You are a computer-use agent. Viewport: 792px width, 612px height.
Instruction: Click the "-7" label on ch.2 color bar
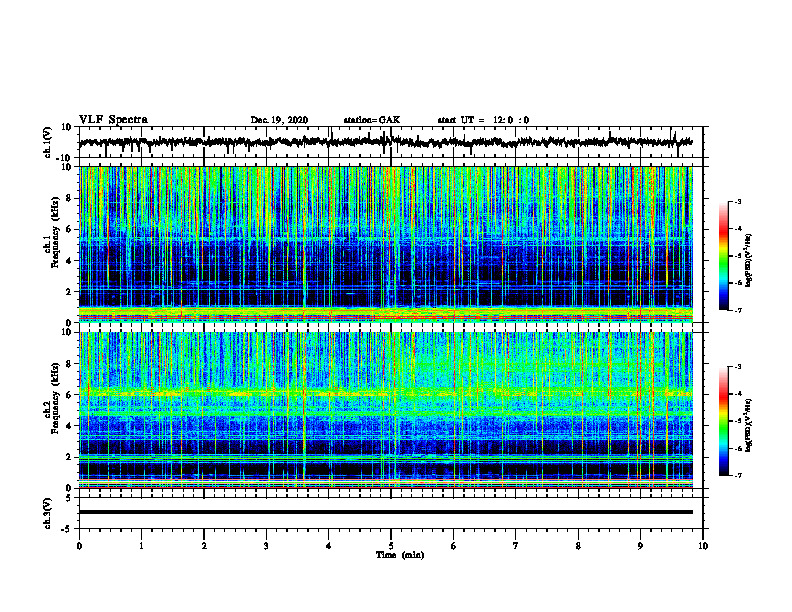point(737,476)
